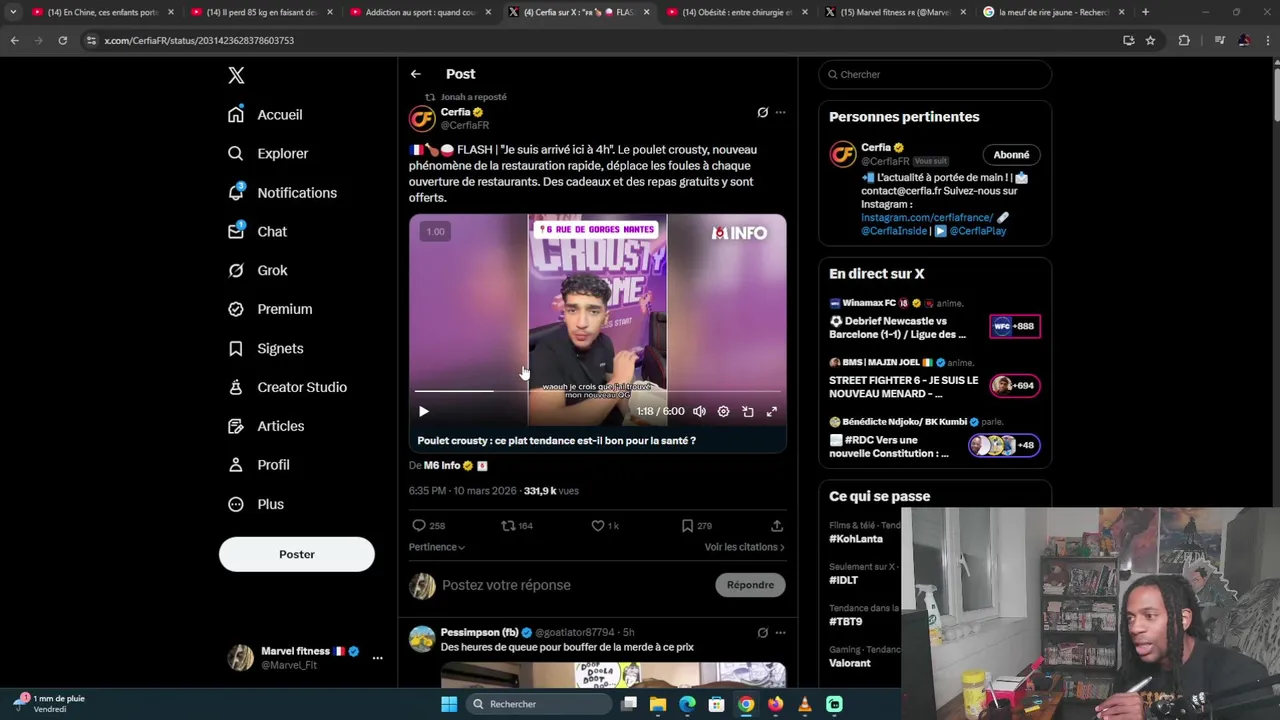
Task: Open Grok from the sidebar
Action: 257,270
